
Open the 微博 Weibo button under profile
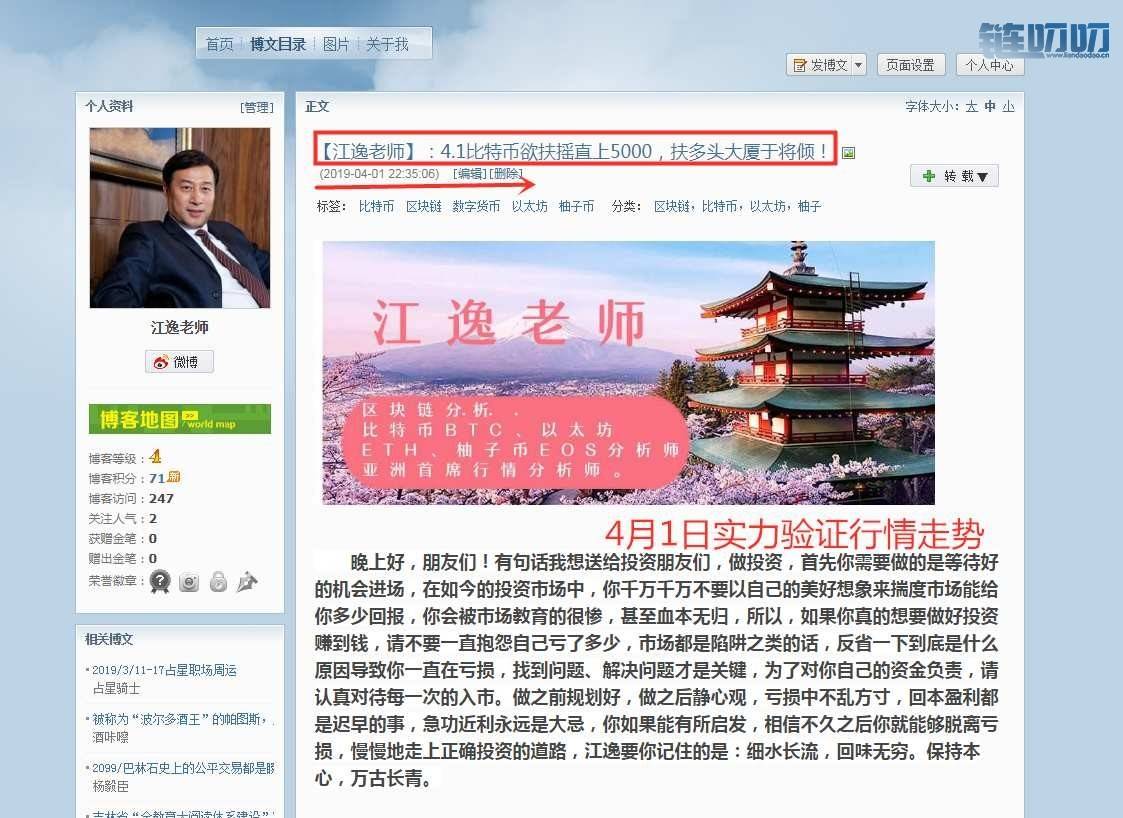pos(179,362)
